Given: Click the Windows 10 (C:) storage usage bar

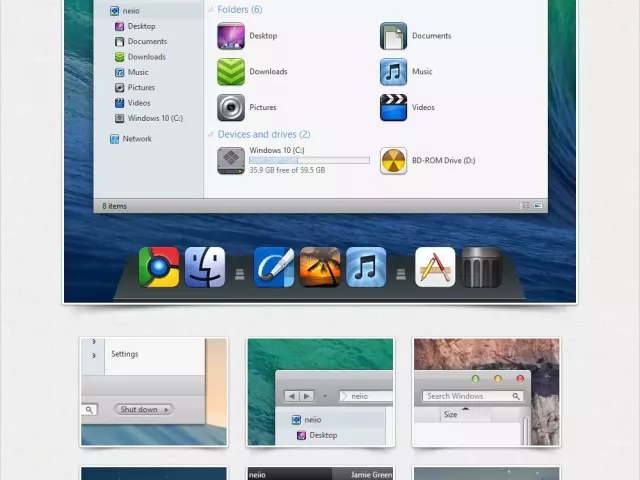Looking at the screenshot, I should click(309, 160).
